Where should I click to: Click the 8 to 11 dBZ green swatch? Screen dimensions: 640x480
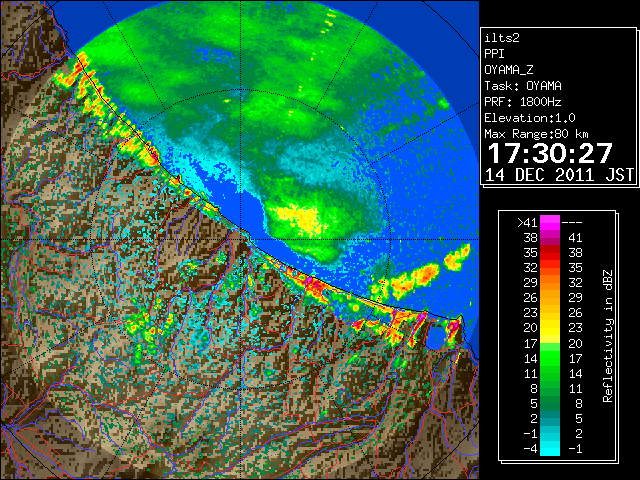550,389
